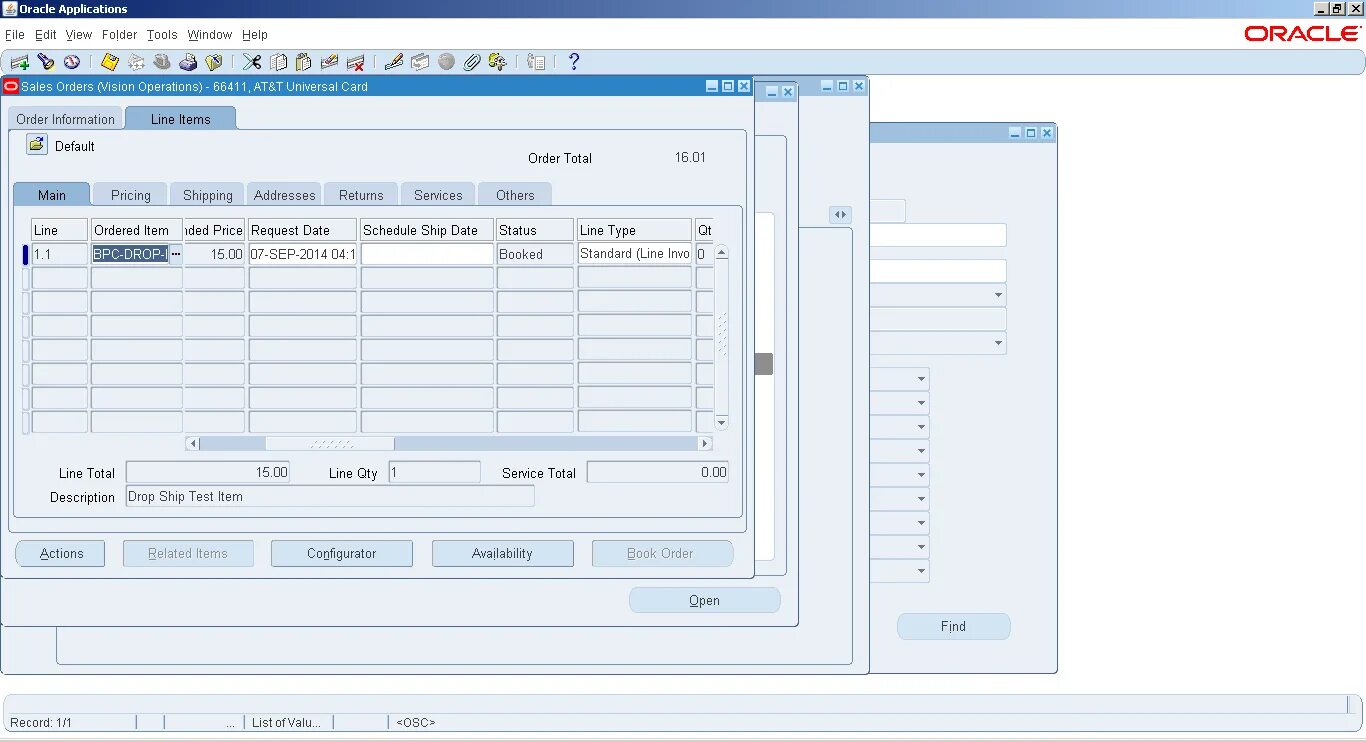Click the Cut scissors icon

coord(252,62)
